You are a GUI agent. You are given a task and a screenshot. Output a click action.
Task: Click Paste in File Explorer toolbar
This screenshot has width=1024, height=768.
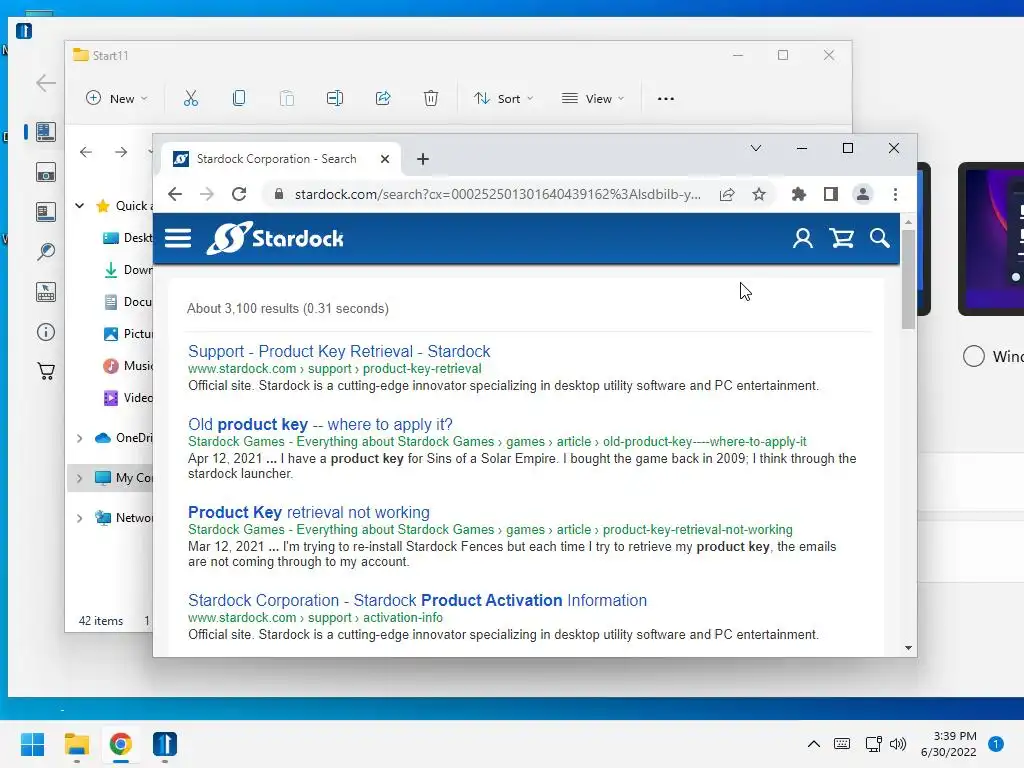click(x=287, y=99)
